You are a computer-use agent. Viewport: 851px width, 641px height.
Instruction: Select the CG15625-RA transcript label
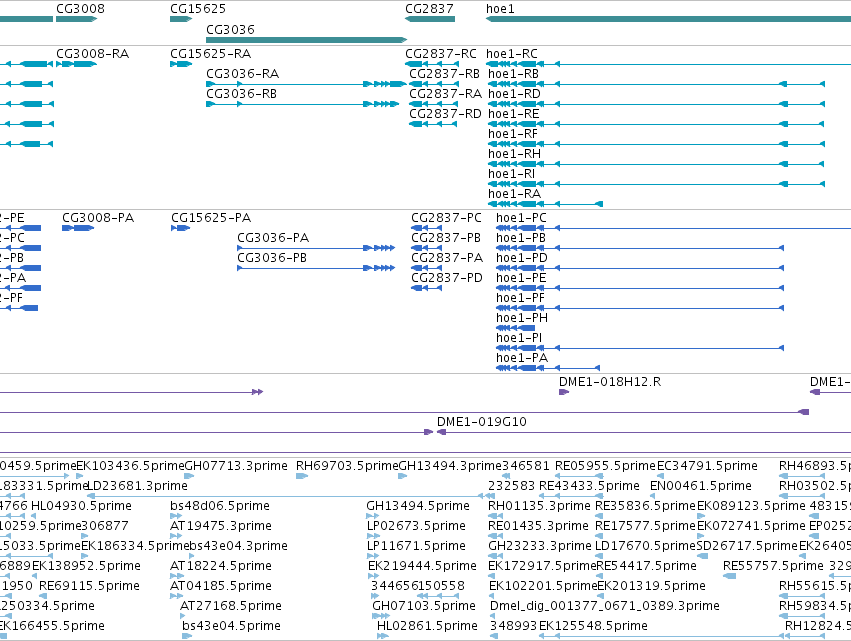click(x=211, y=54)
